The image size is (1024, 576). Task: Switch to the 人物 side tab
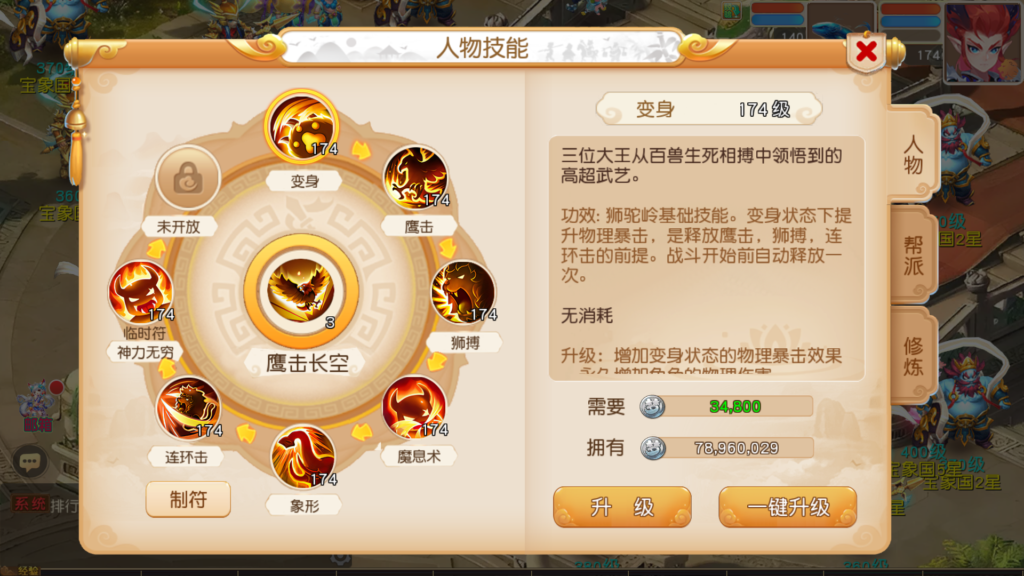pos(913,154)
